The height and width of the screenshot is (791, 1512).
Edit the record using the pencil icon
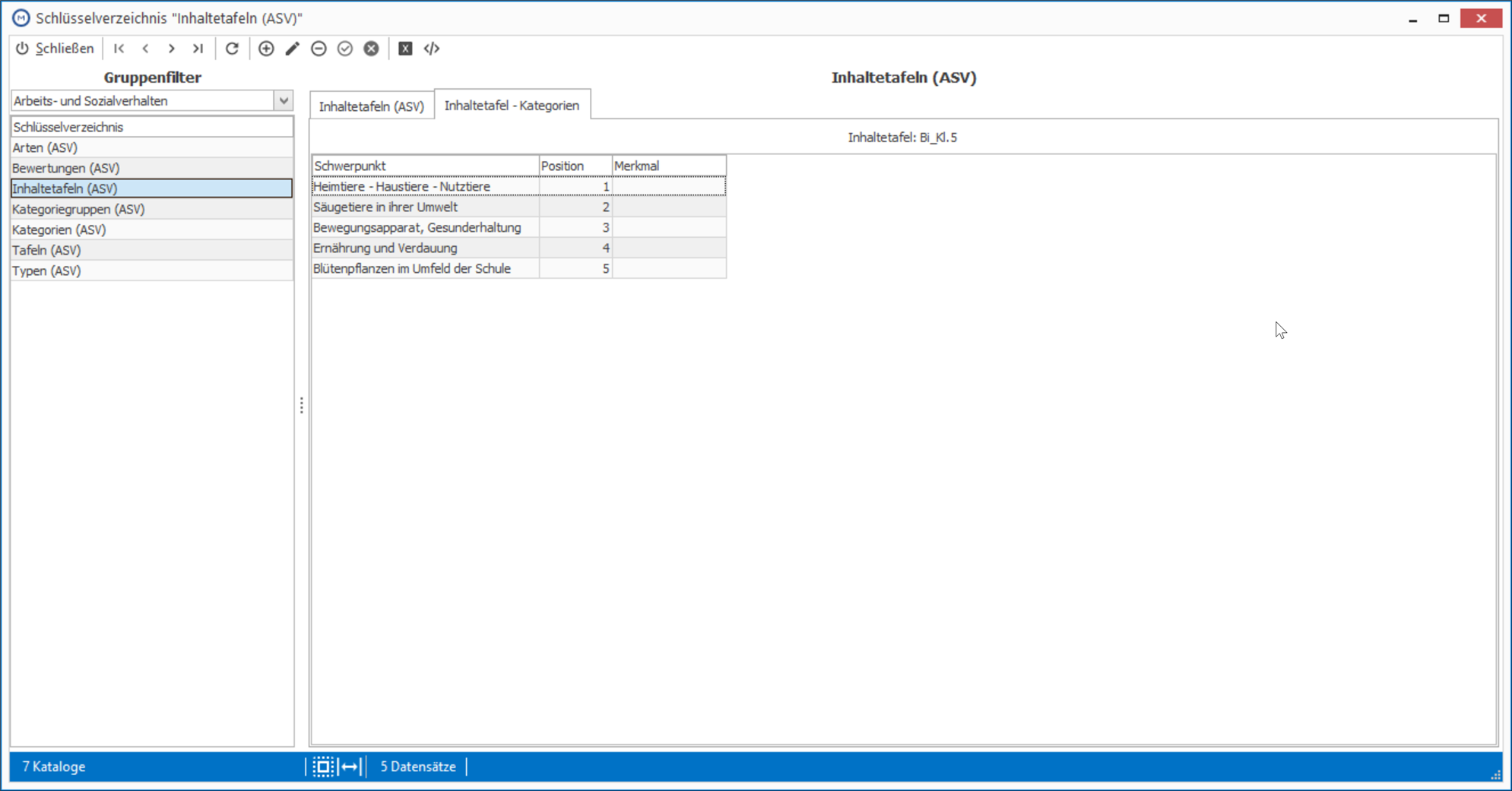tap(293, 49)
